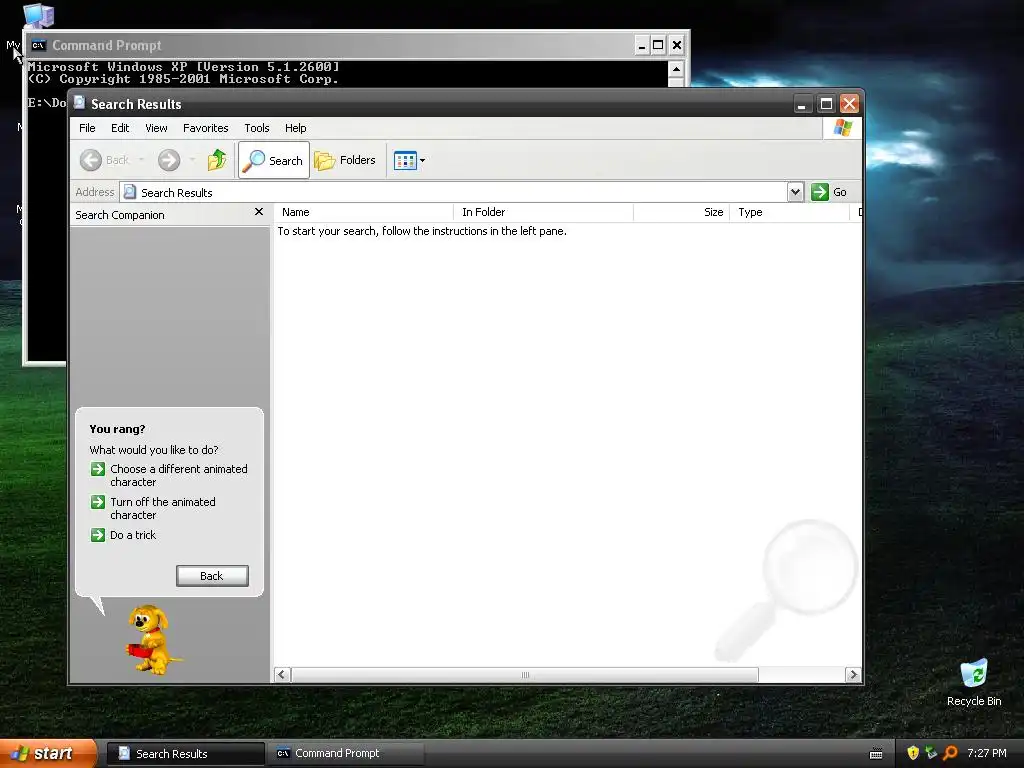Screen dimensions: 1024x768
Task: Close the Search Results window
Action: (x=850, y=104)
